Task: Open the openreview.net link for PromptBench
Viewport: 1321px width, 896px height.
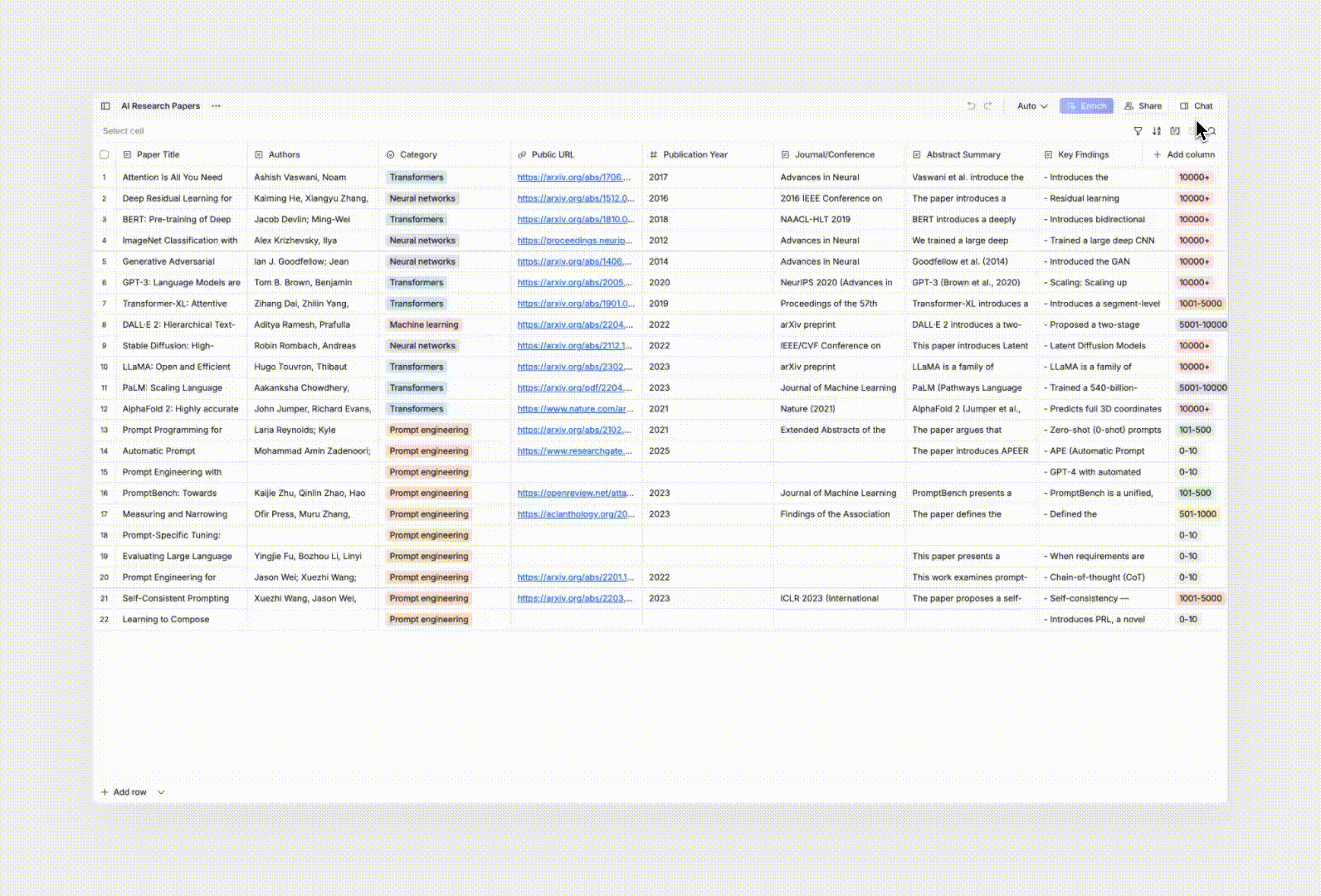Action: (575, 493)
